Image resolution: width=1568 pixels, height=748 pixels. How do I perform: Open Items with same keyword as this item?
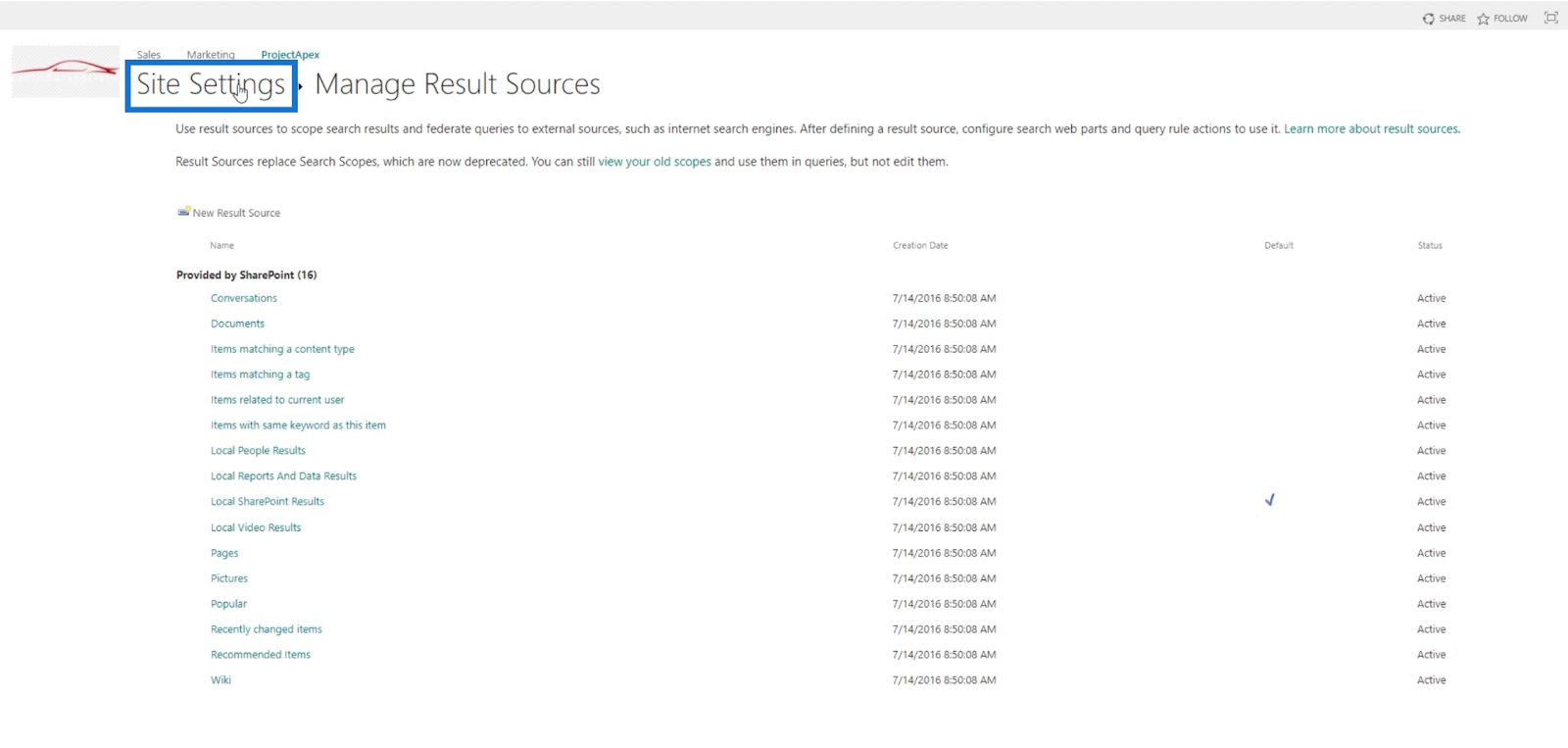point(298,425)
